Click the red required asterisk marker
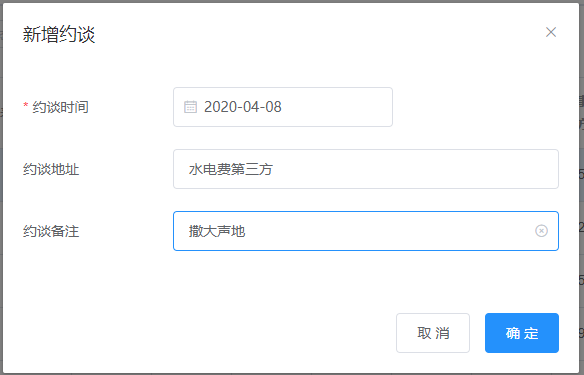Viewport: 584px width, 375px height. pyautogui.click(x=26, y=105)
